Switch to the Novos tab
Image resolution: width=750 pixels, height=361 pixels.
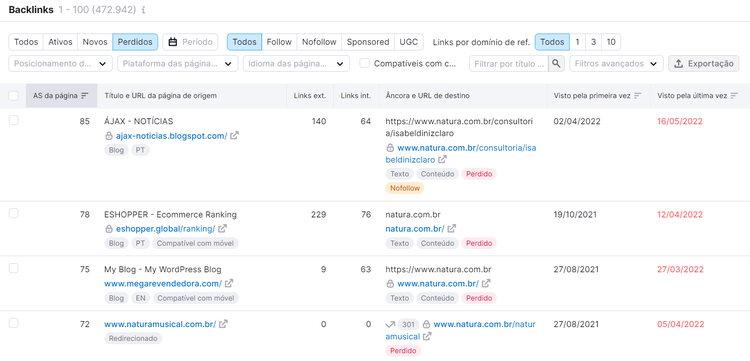click(95, 42)
